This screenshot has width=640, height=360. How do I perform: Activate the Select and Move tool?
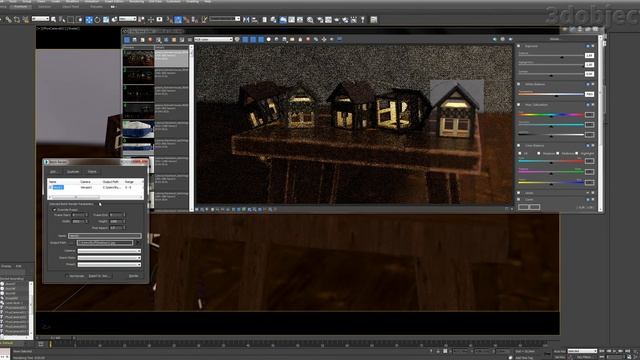pos(89,19)
